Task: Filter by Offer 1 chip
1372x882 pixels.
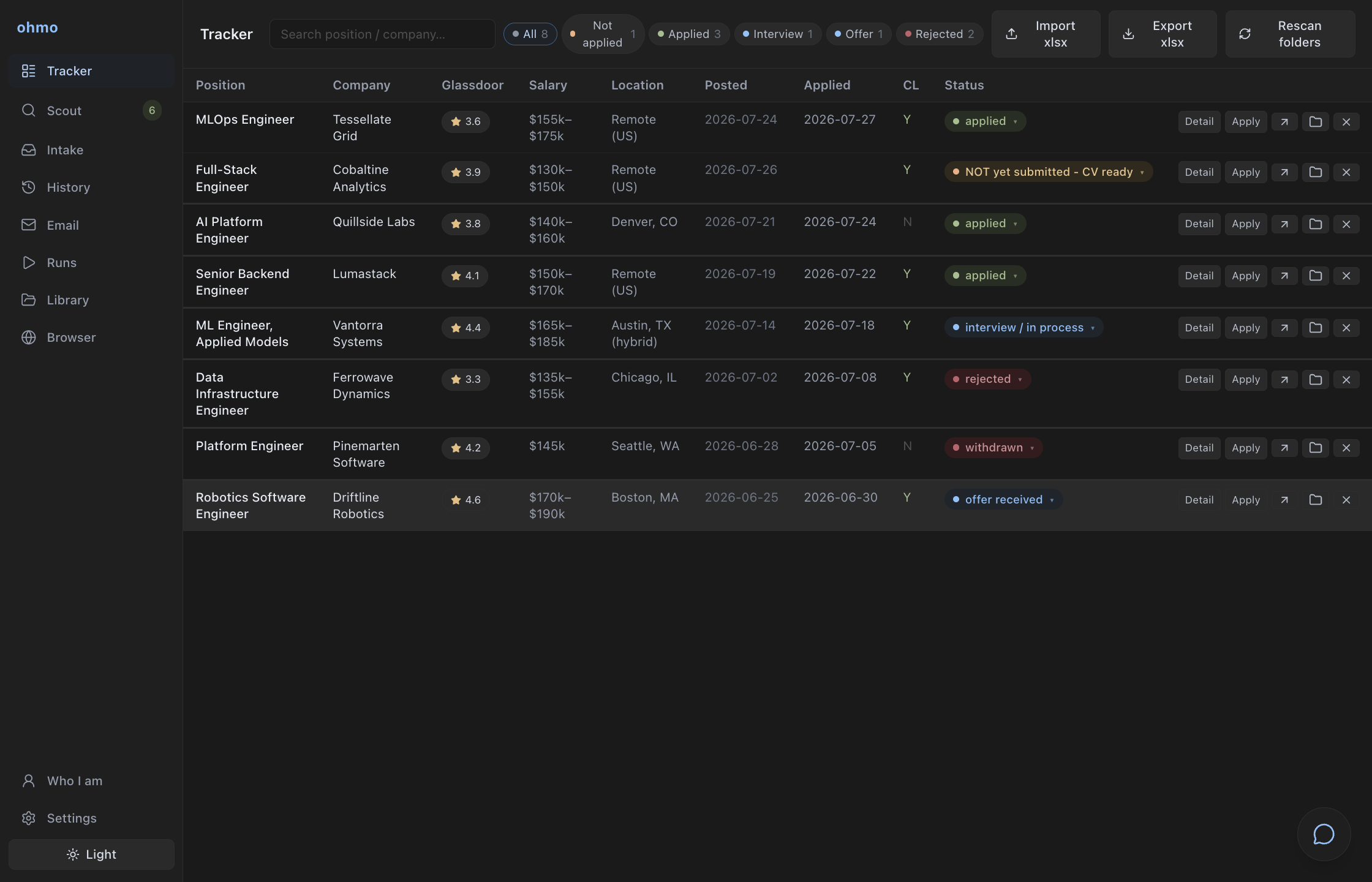Action: click(859, 34)
